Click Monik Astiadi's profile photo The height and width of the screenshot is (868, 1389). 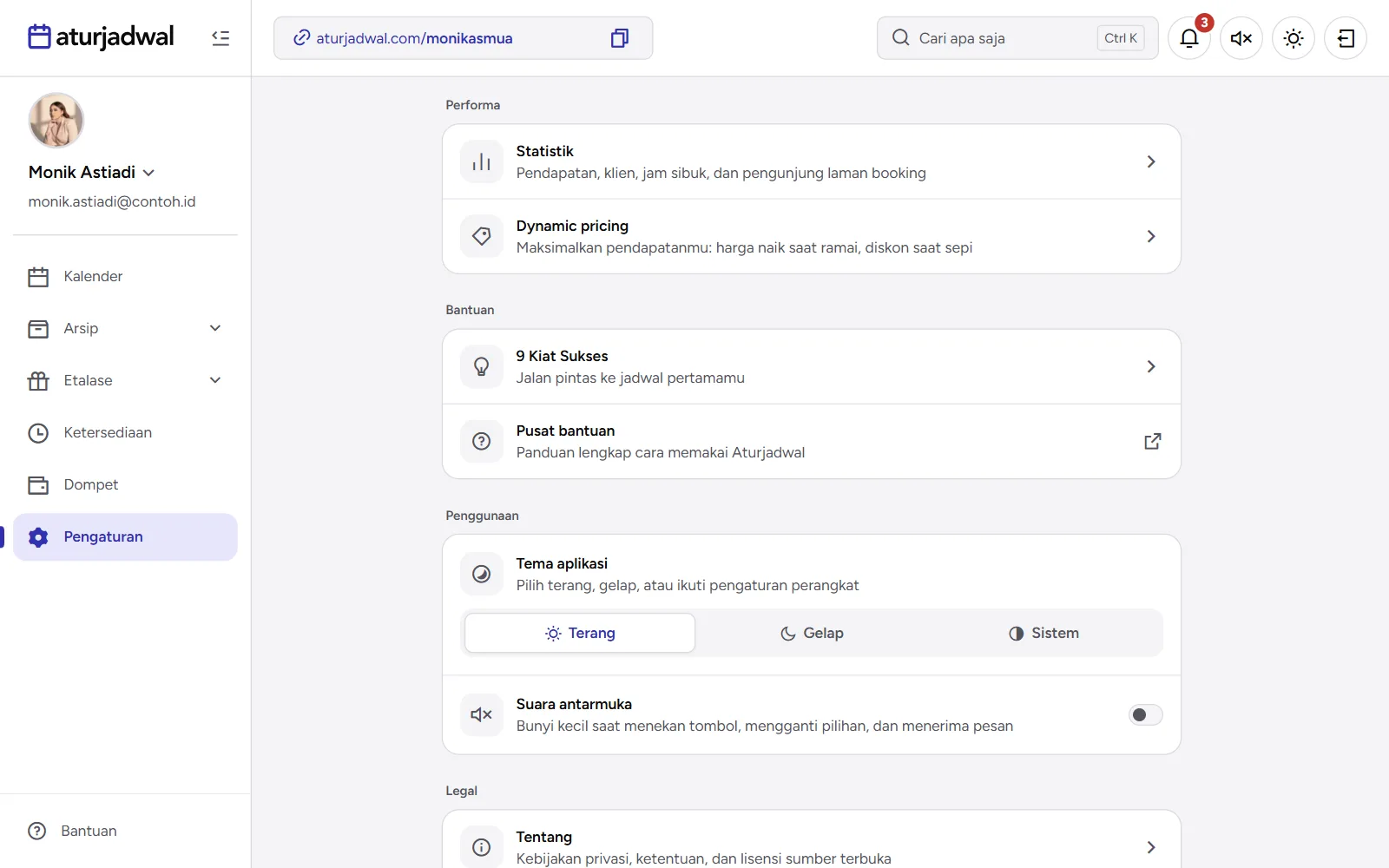56,121
